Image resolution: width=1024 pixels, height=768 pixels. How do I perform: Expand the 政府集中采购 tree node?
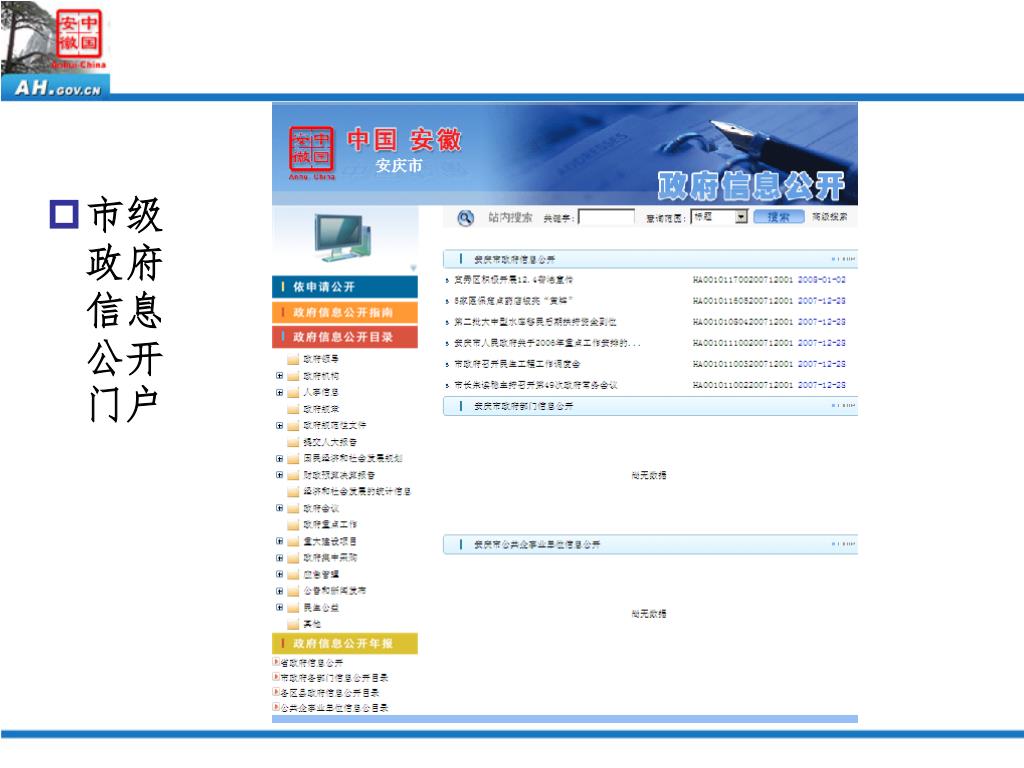coord(280,558)
